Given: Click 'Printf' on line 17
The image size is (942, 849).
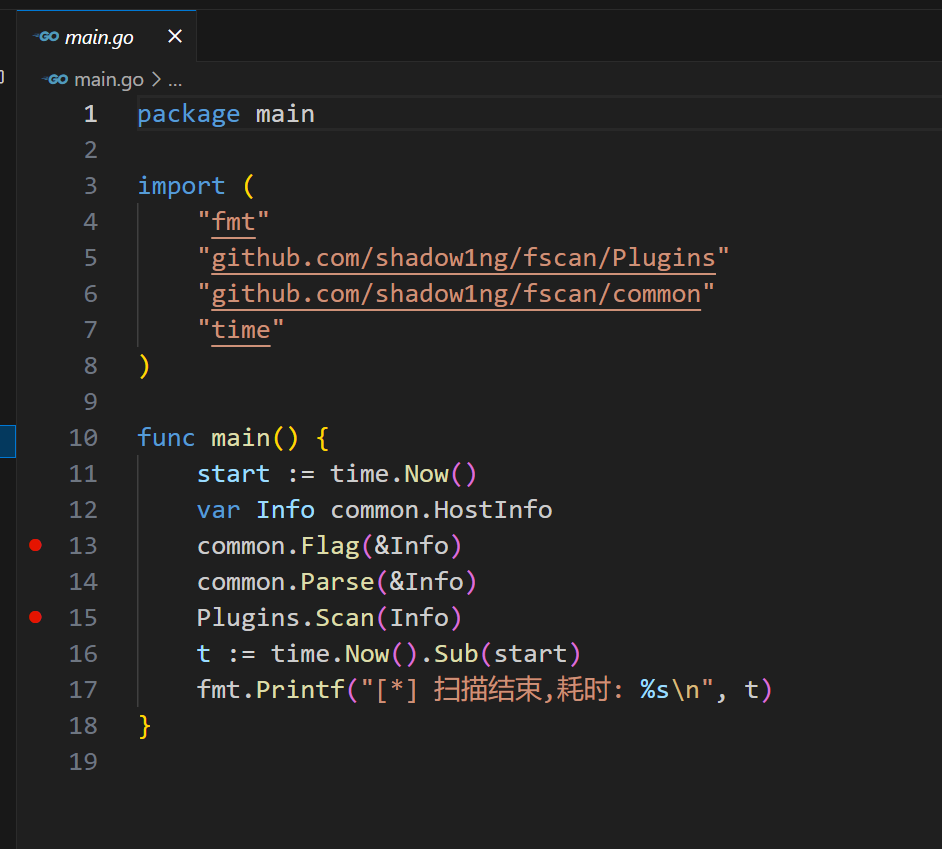Looking at the screenshot, I should click(300, 690).
